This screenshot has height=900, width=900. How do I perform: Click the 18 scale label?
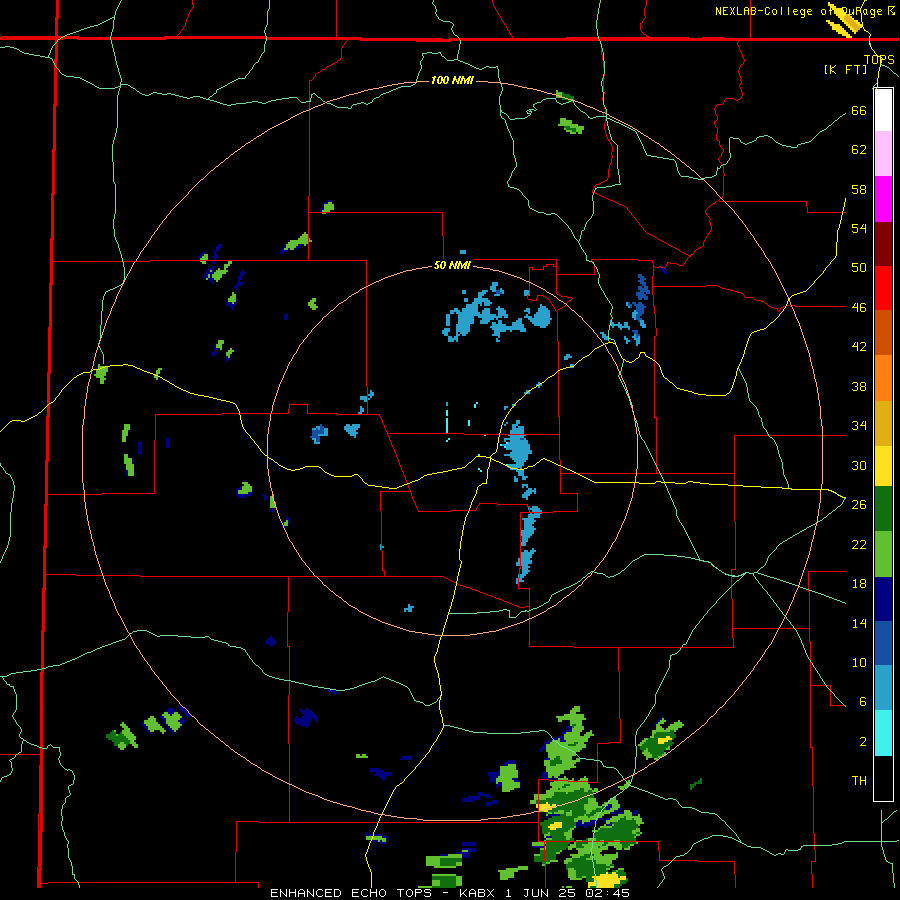[x=859, y=584]
